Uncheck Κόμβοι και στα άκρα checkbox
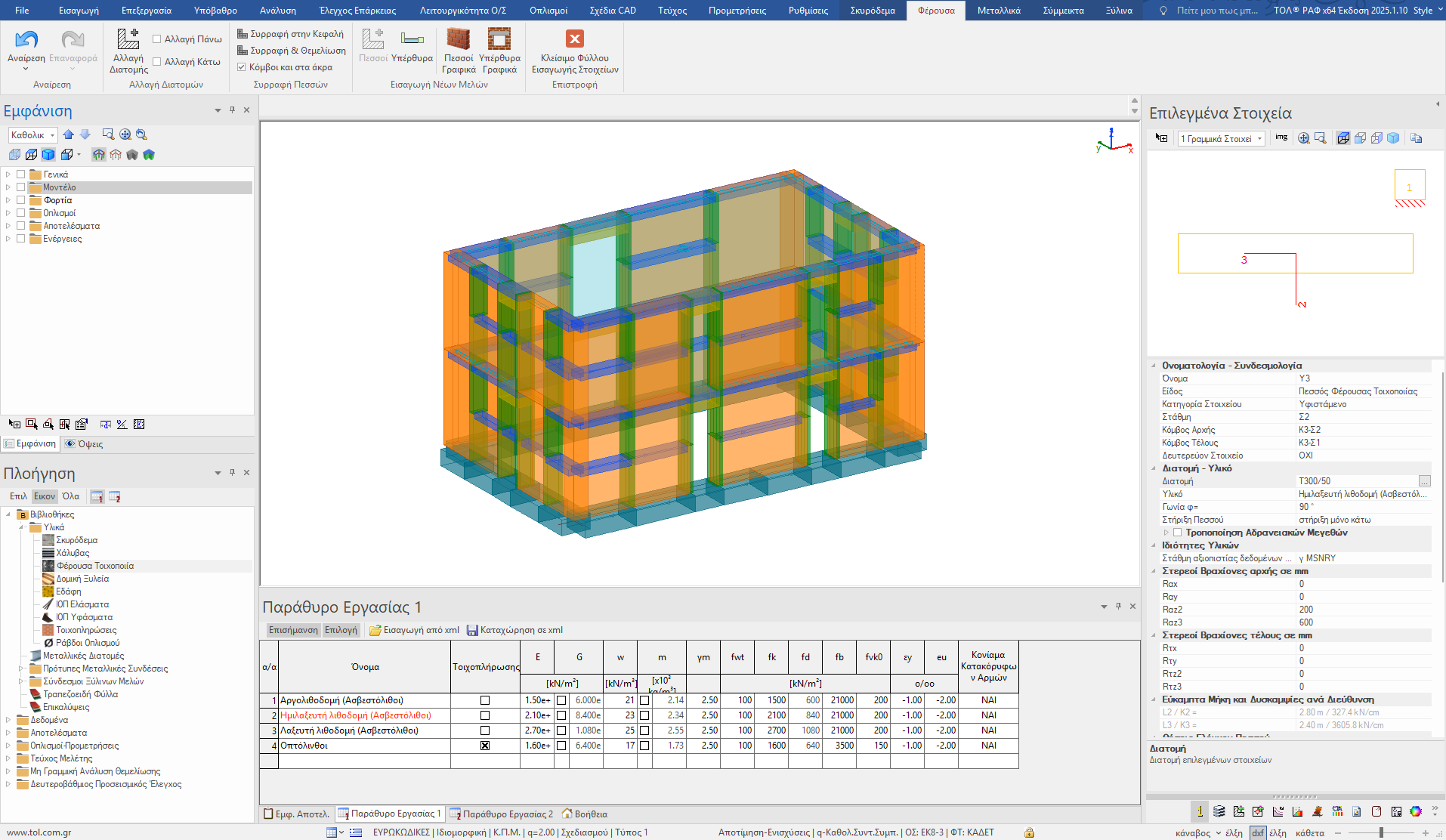The width and height of the screenshot is (1446, 840). [242, 67]
